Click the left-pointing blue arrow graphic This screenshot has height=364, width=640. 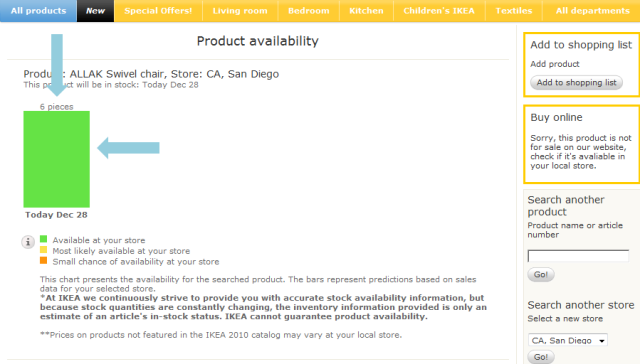(128, 148)
